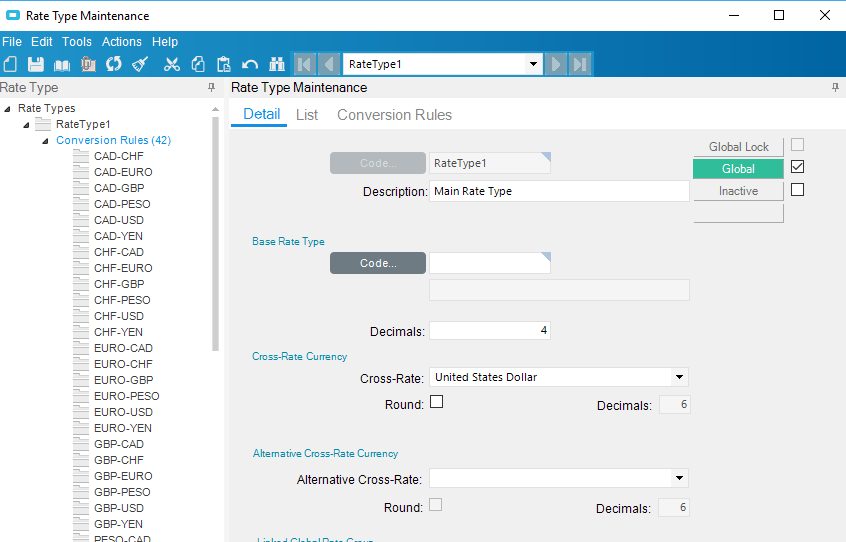This screenshot has height=542, width=846.
Task: Open find with the binoculars icon
Action: (277, 64)
